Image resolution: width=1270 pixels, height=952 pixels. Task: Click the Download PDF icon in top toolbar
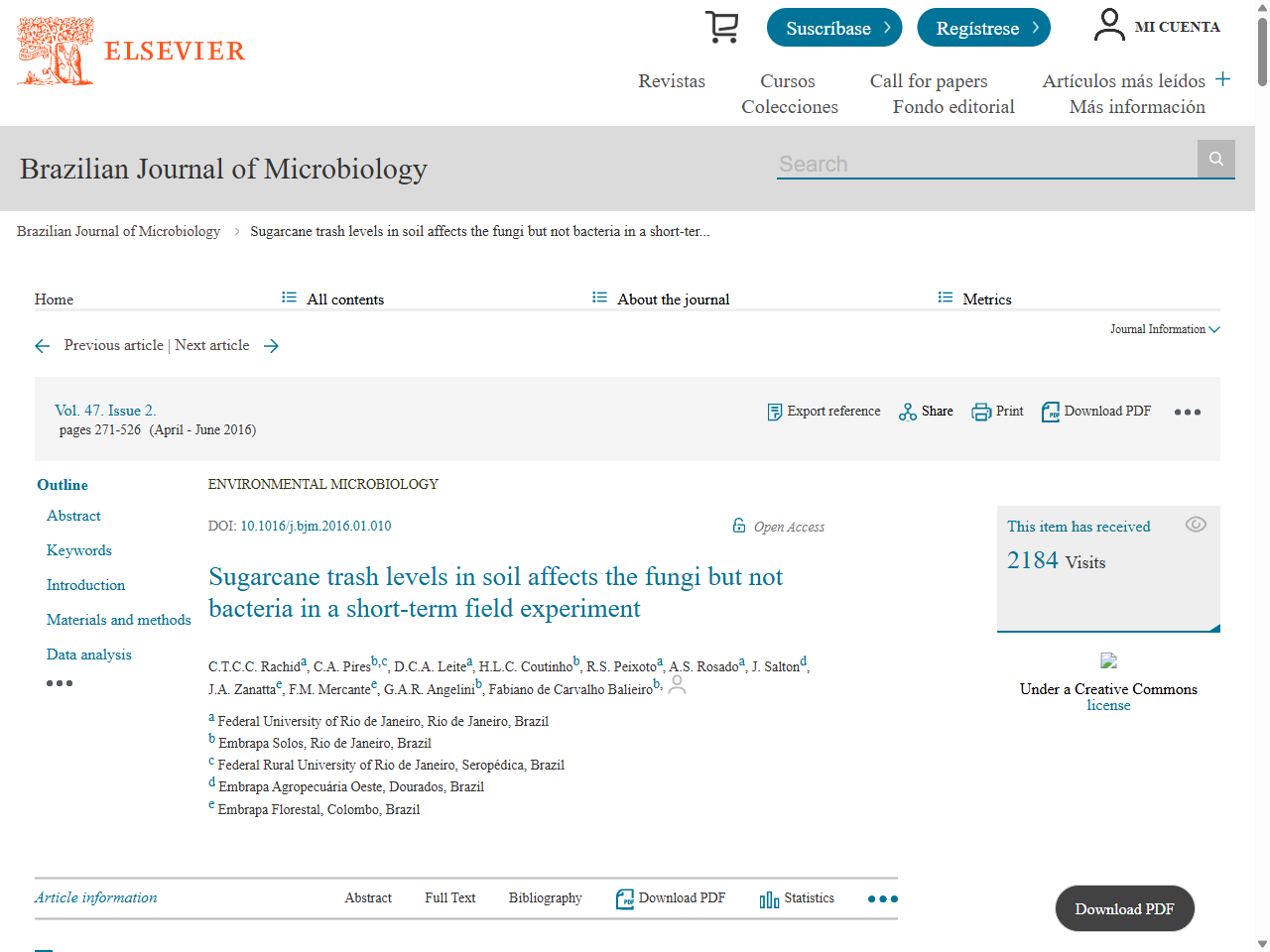tap(1051, 412)
